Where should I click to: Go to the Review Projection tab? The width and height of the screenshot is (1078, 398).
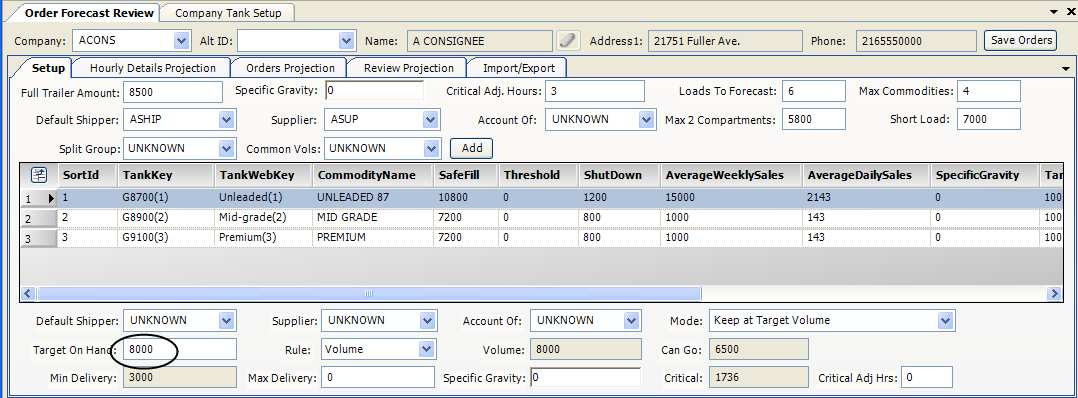[x=408, y=68]
